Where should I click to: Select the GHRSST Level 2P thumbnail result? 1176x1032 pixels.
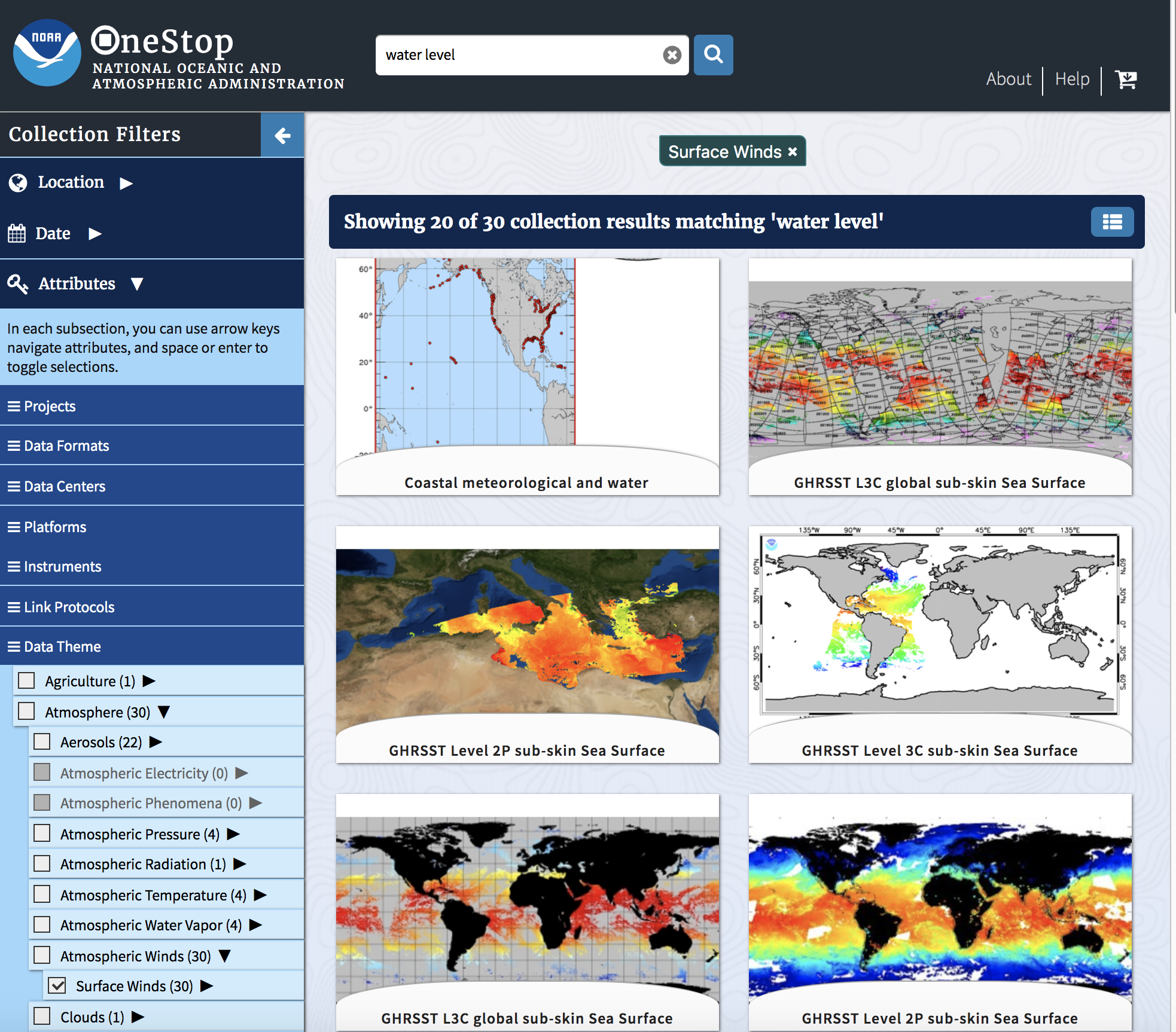pyautogui.click(x=527, y=651)
